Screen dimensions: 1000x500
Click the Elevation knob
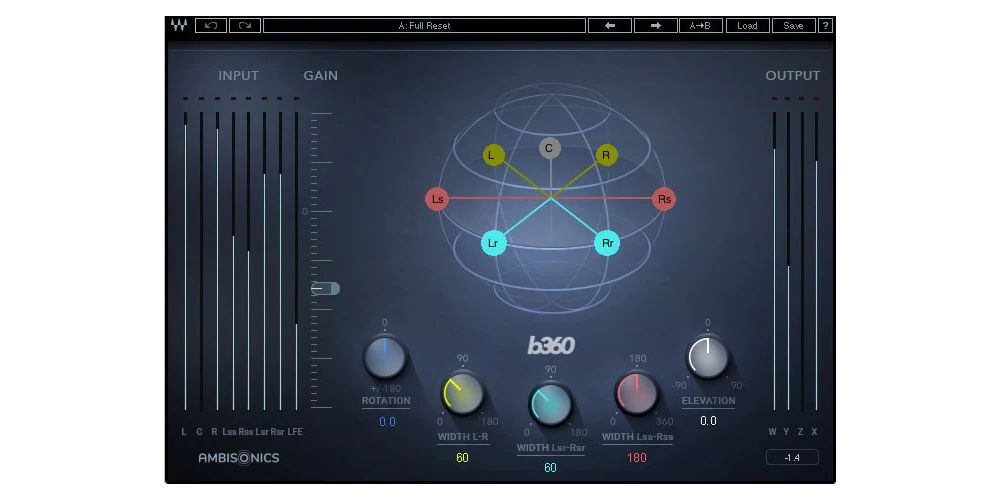[708, 357]
